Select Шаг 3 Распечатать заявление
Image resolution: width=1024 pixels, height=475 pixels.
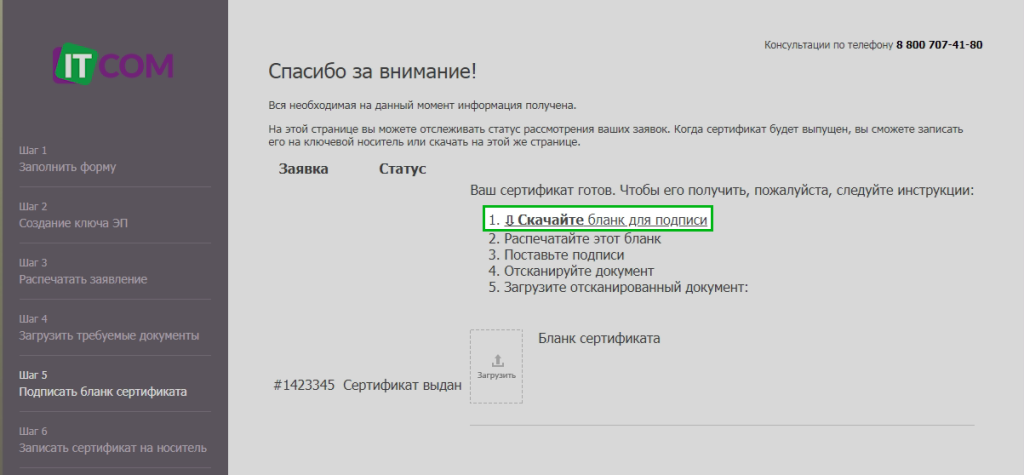pyautogui.click(x=83, y=270)
